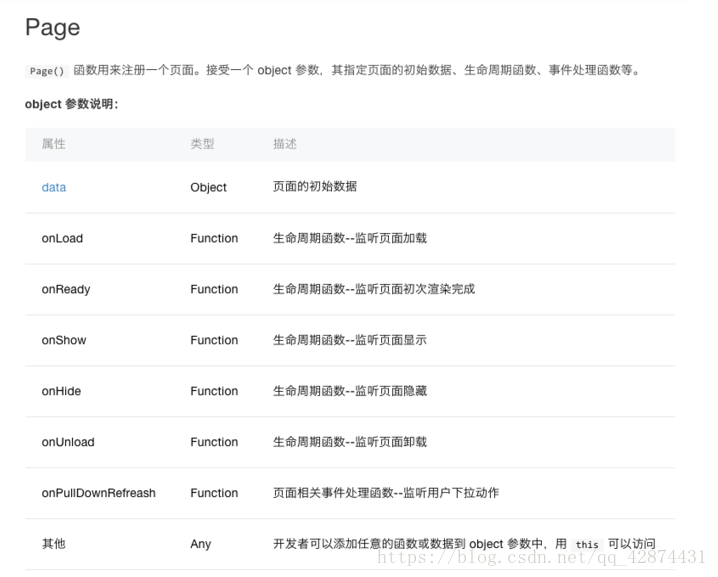This screenshot has width=718, height=577.
Task: Click the description 页面的初始数据
Action: [315, 186]
